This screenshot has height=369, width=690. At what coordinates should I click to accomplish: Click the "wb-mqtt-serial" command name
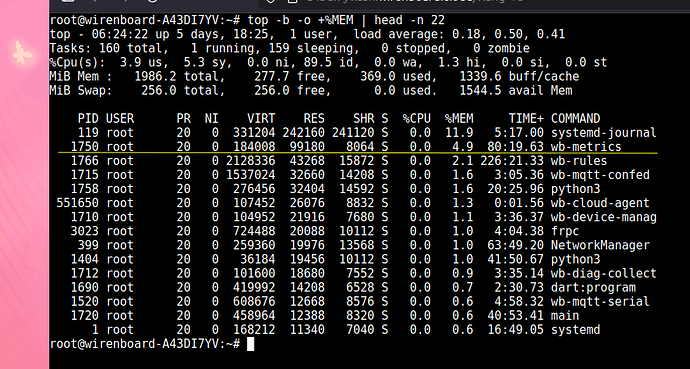[600, 302]
